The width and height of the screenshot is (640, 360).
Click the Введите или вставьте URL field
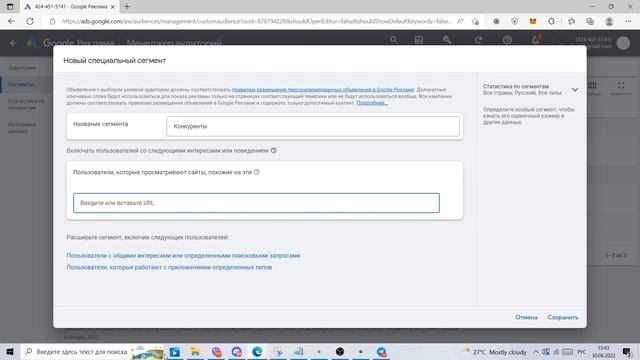[x=256, y=203]
